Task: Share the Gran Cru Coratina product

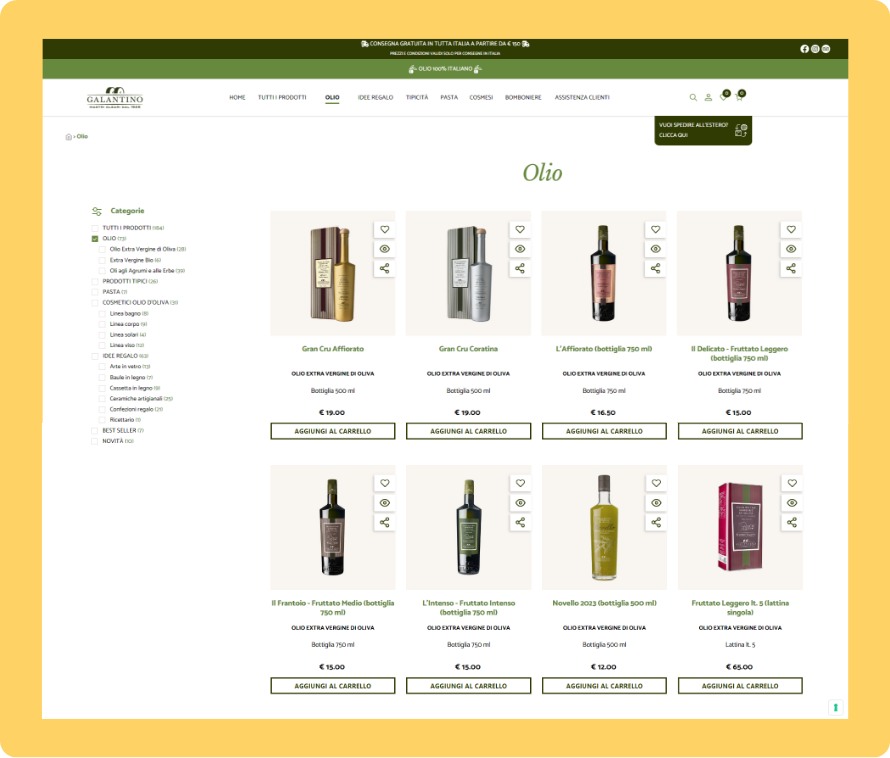Action: [520, 268]
